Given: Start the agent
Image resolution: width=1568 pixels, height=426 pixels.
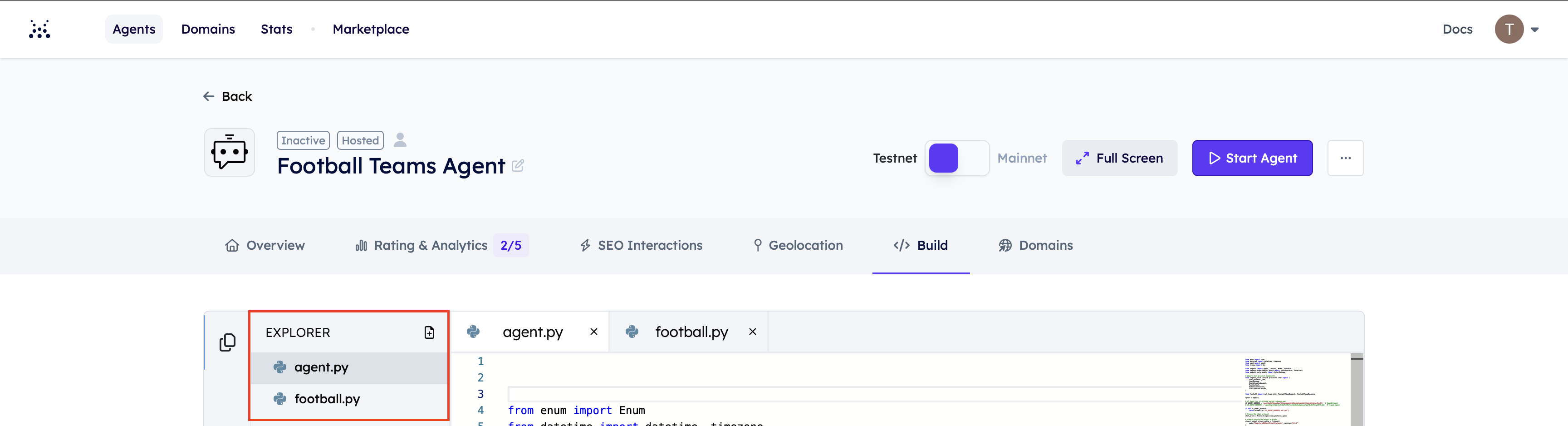Looking at the screenshot, I should (x=1252, y=158).
